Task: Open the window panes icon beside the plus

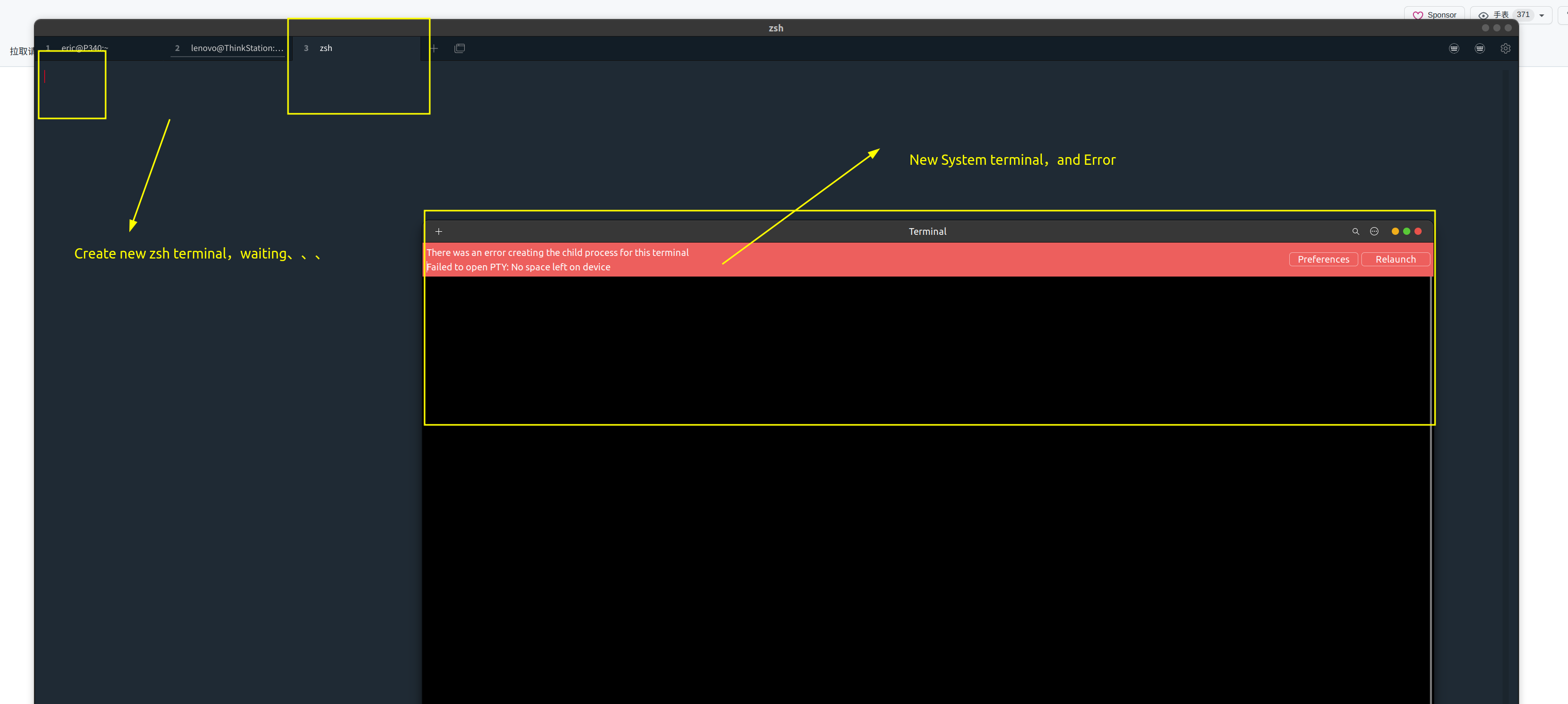Action: pos(460,48)
